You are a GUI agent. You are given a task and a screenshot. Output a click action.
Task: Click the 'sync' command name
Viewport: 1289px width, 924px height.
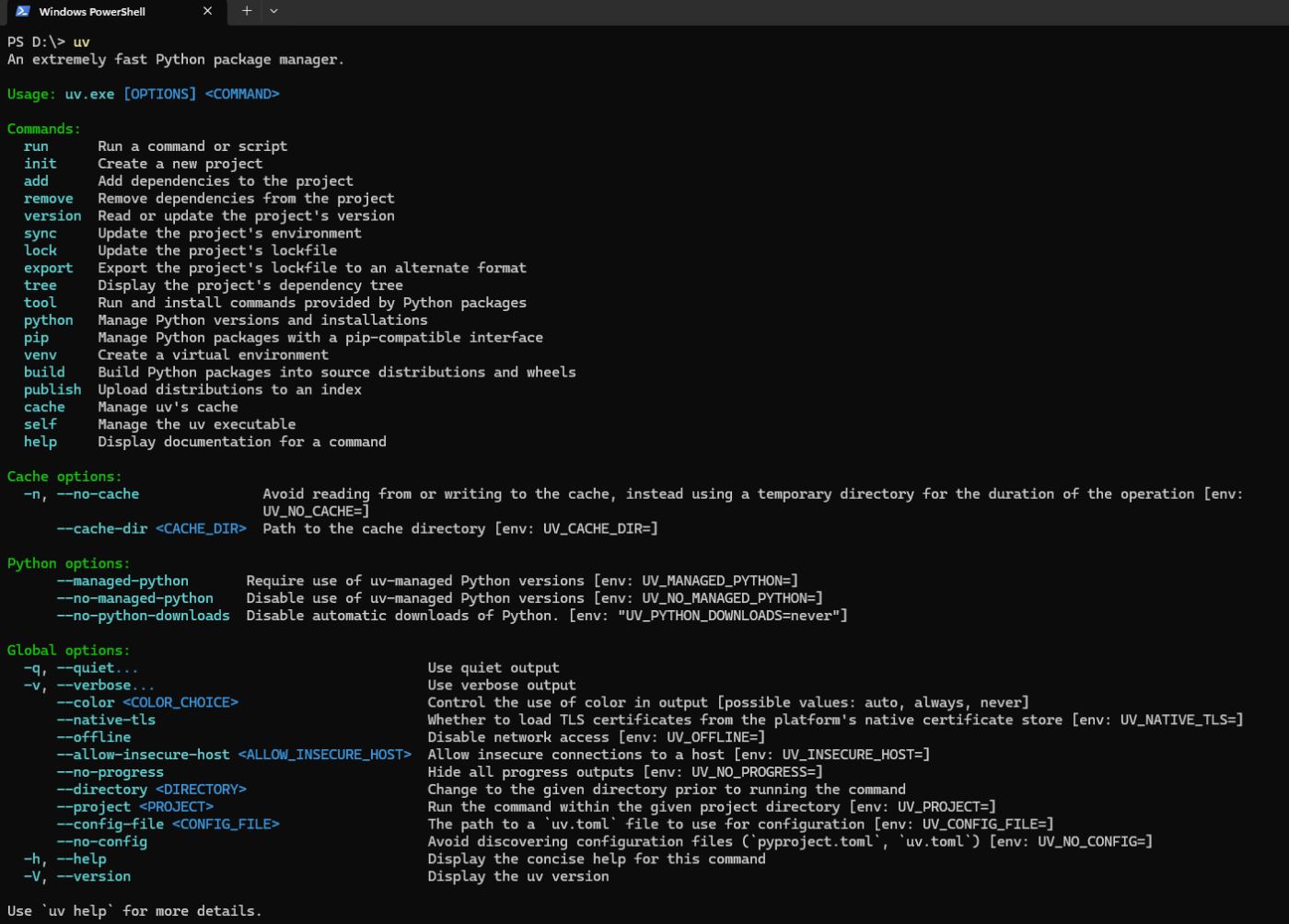pyautogui.click(x=41, y=234)
